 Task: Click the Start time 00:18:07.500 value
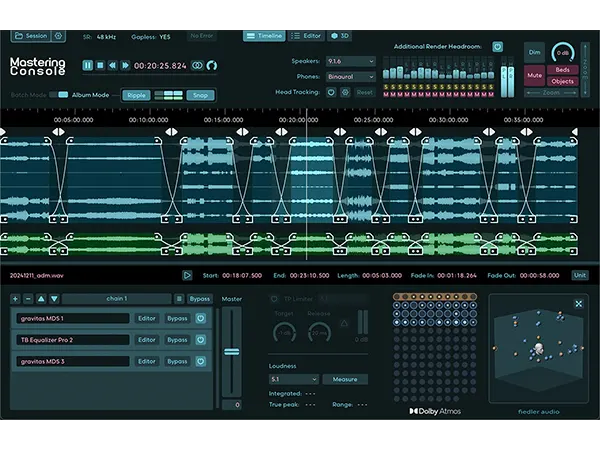coord(242,275)
